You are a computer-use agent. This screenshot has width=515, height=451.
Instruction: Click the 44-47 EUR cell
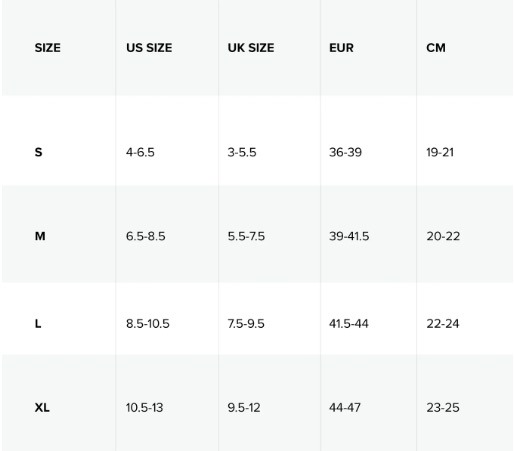coord(345,408)
